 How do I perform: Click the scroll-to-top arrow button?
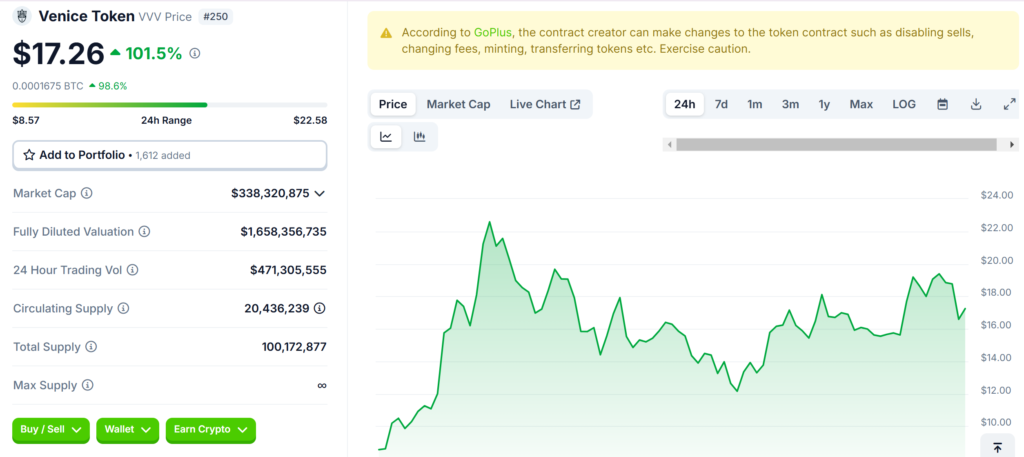click(x=998, y=447)
